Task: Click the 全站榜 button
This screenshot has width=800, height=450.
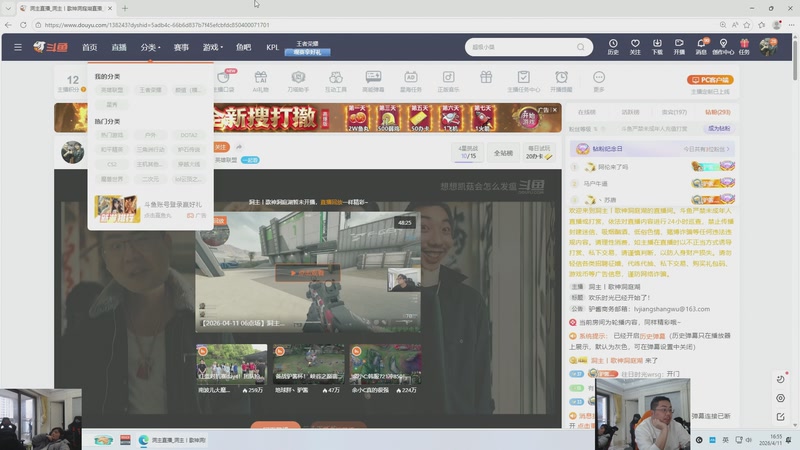Action: pyautogui.click(x=503, y=153)
